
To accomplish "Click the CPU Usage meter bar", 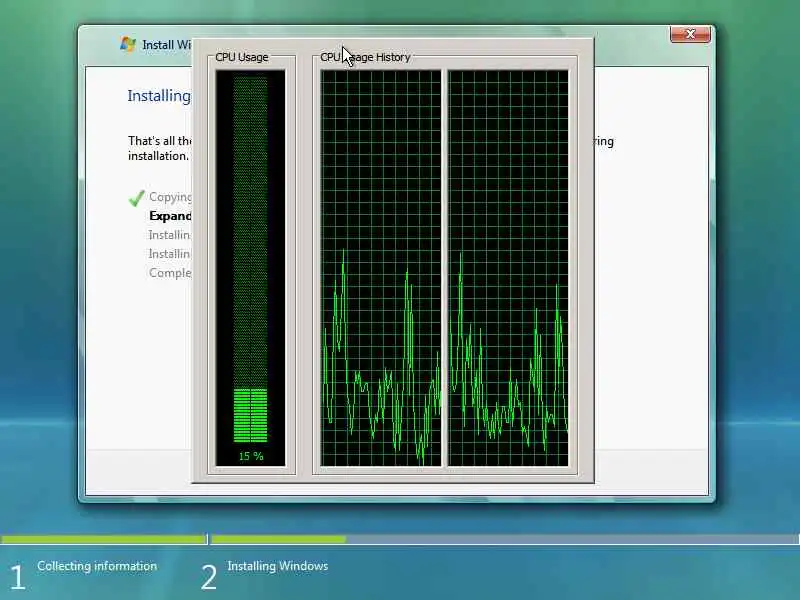I will click(x=251, y=260).
